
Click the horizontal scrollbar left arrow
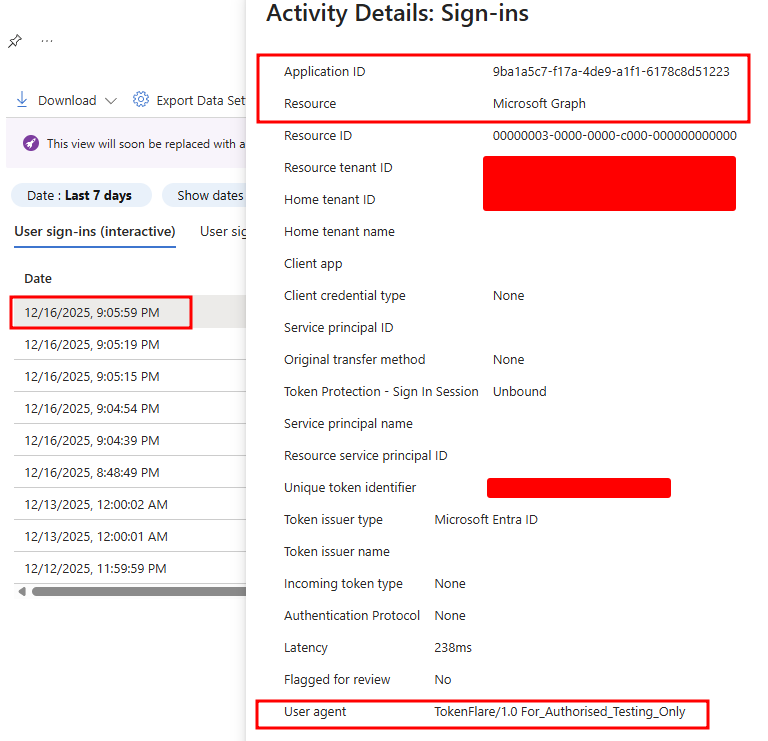tap(23, 591)
